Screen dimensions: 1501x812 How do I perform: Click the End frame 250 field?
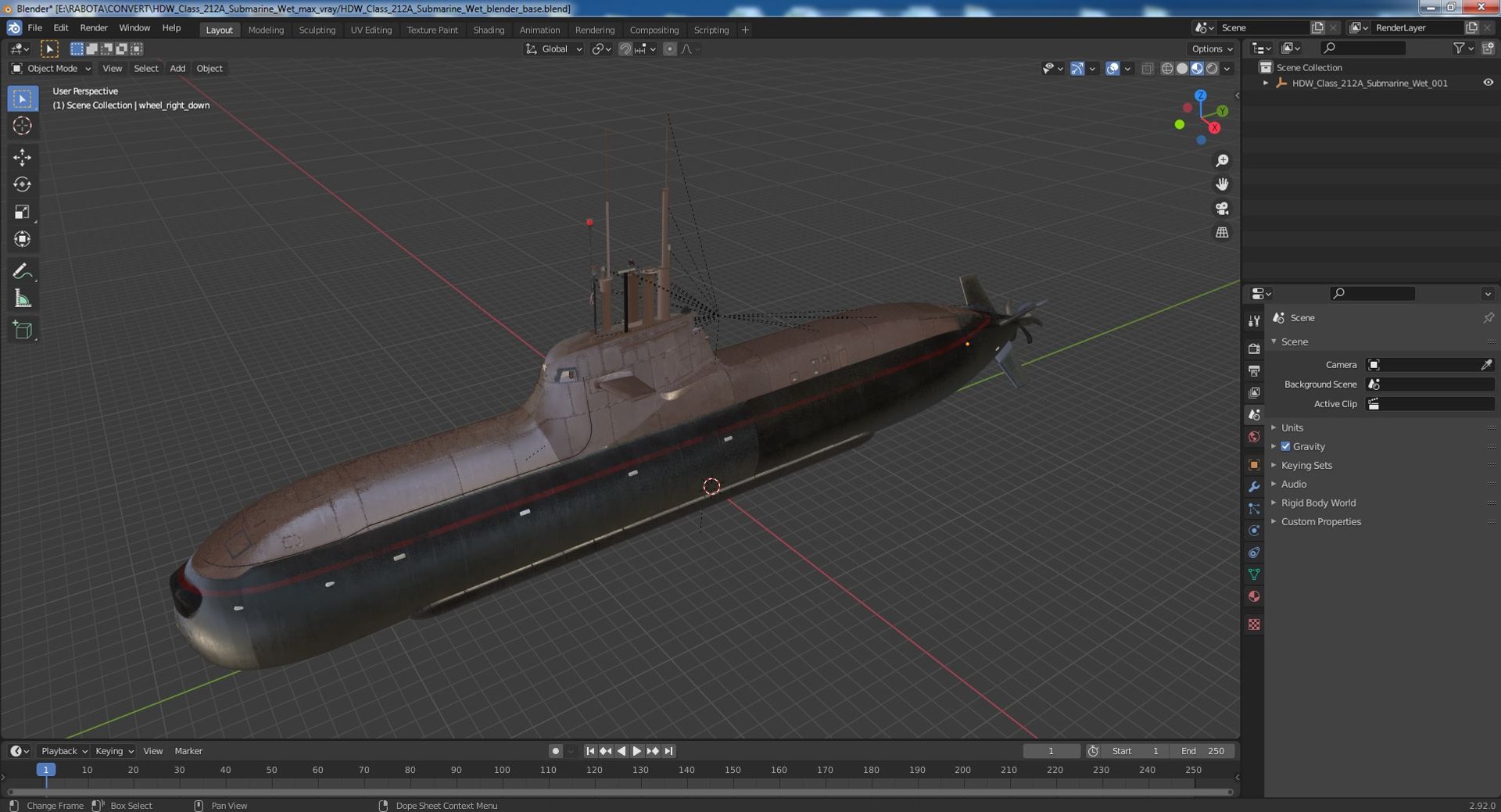tap(1202, 751)
